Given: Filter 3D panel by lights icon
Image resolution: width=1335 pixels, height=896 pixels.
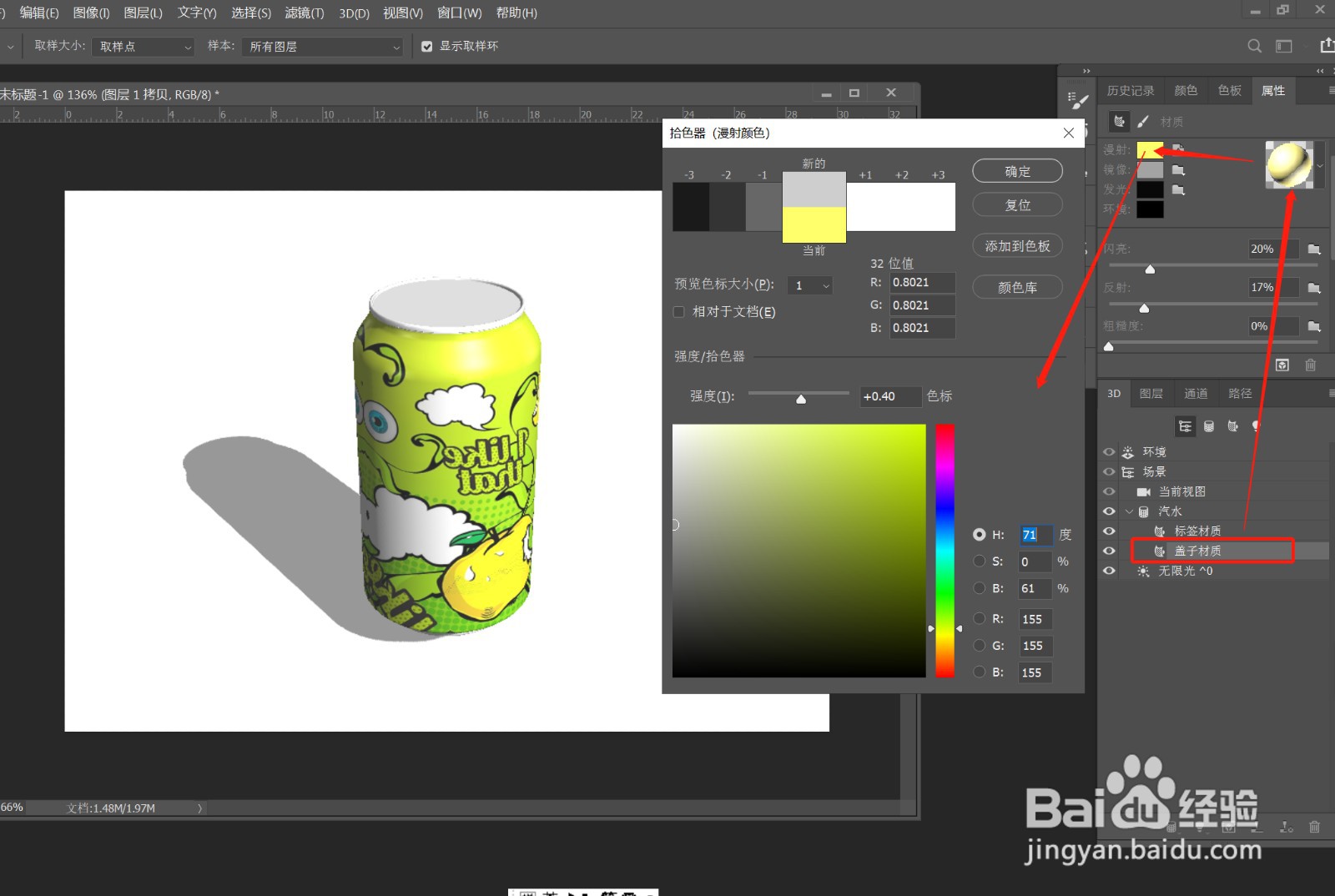Looking at the screenshot, I should tap(1256, 426).
